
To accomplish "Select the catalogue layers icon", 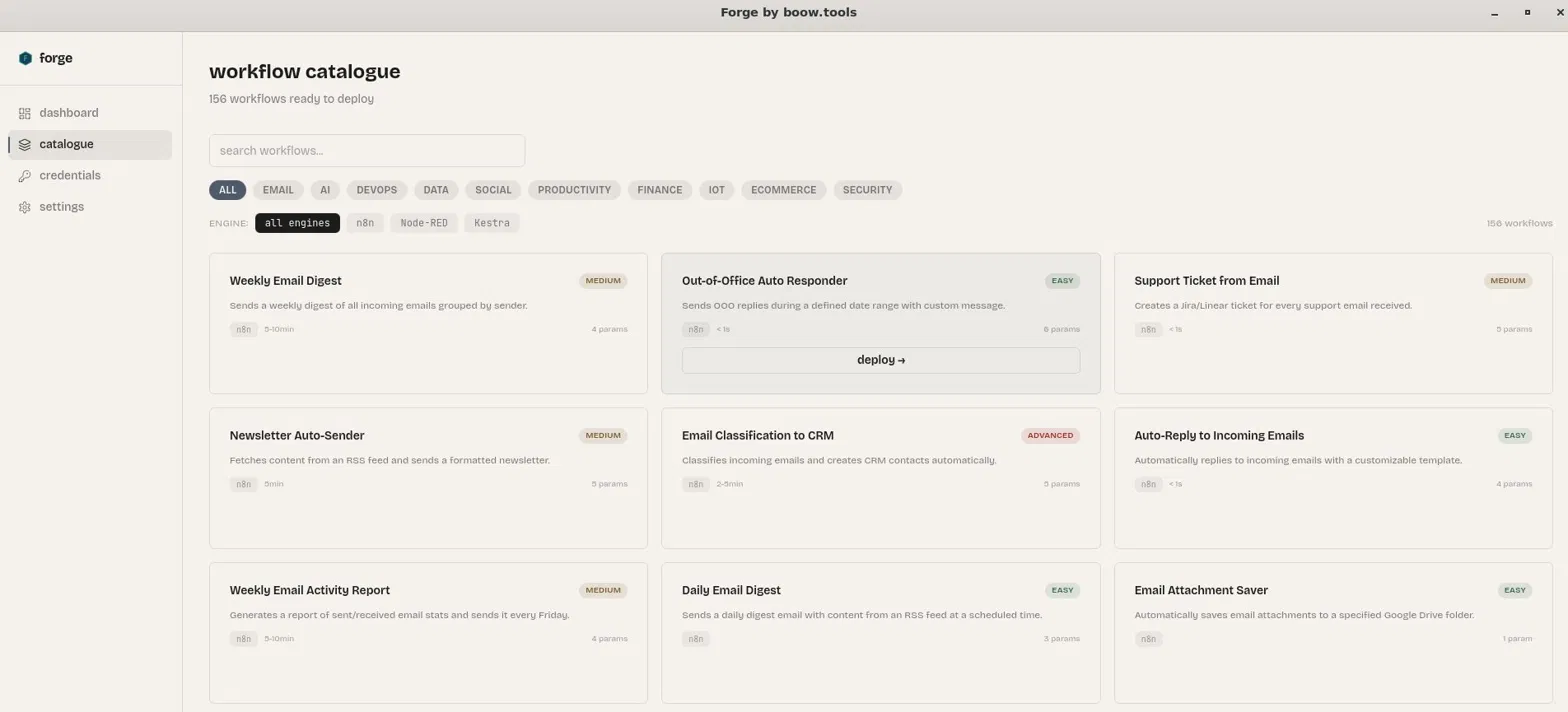I will click(25, 144).
